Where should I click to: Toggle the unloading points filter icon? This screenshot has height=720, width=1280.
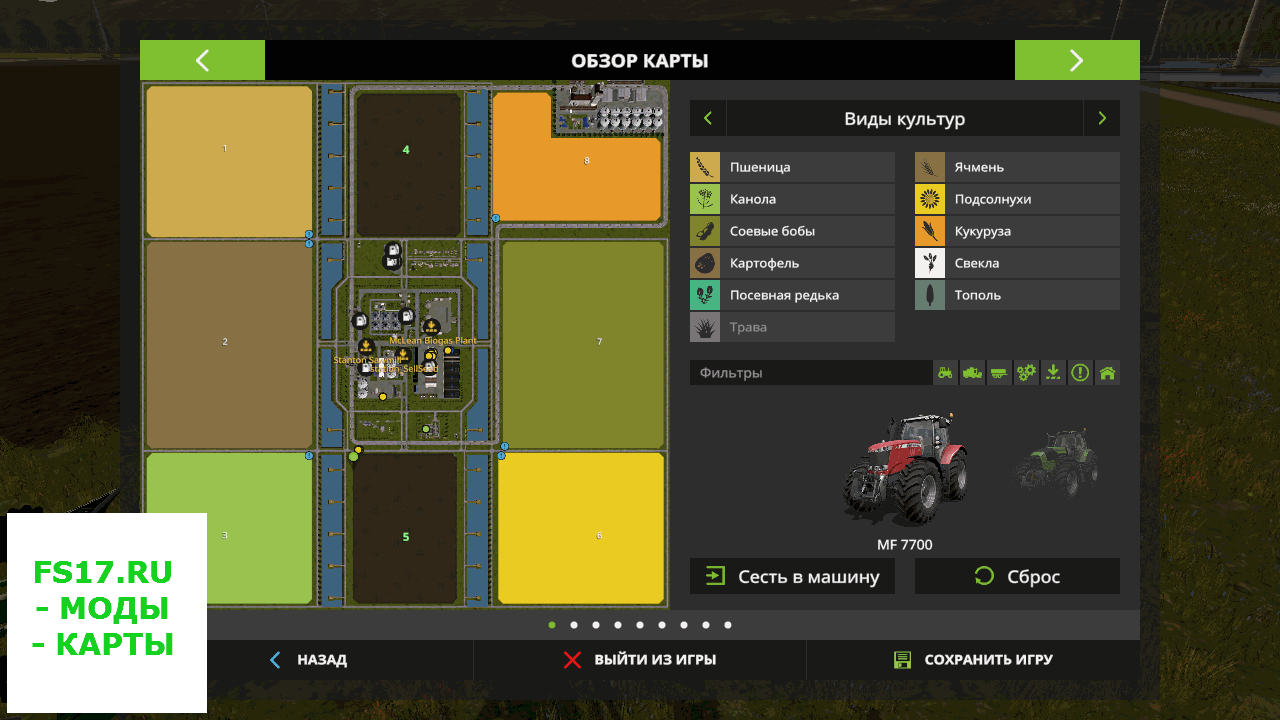tap(1053, 373)
